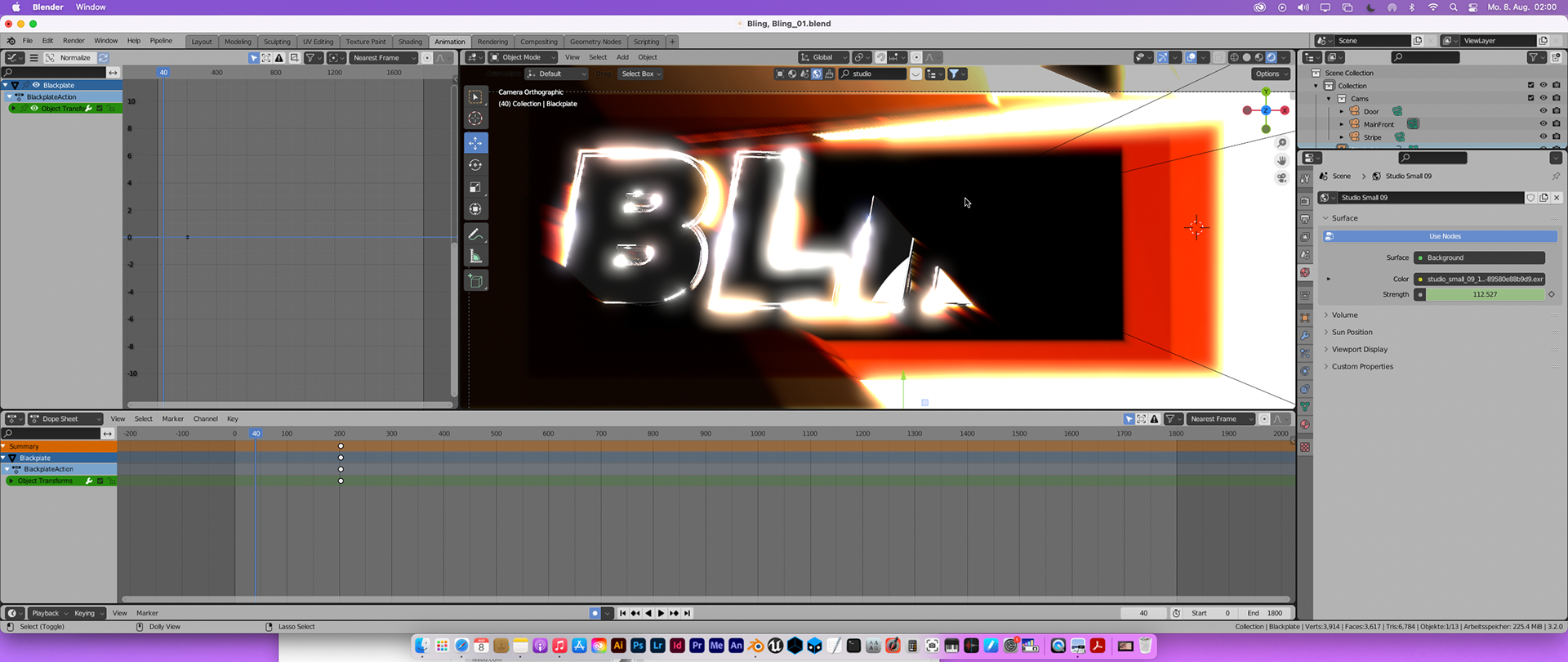
Task: Uncheck the Cams collection exclude checkbox
Action: coord(1531,98)
